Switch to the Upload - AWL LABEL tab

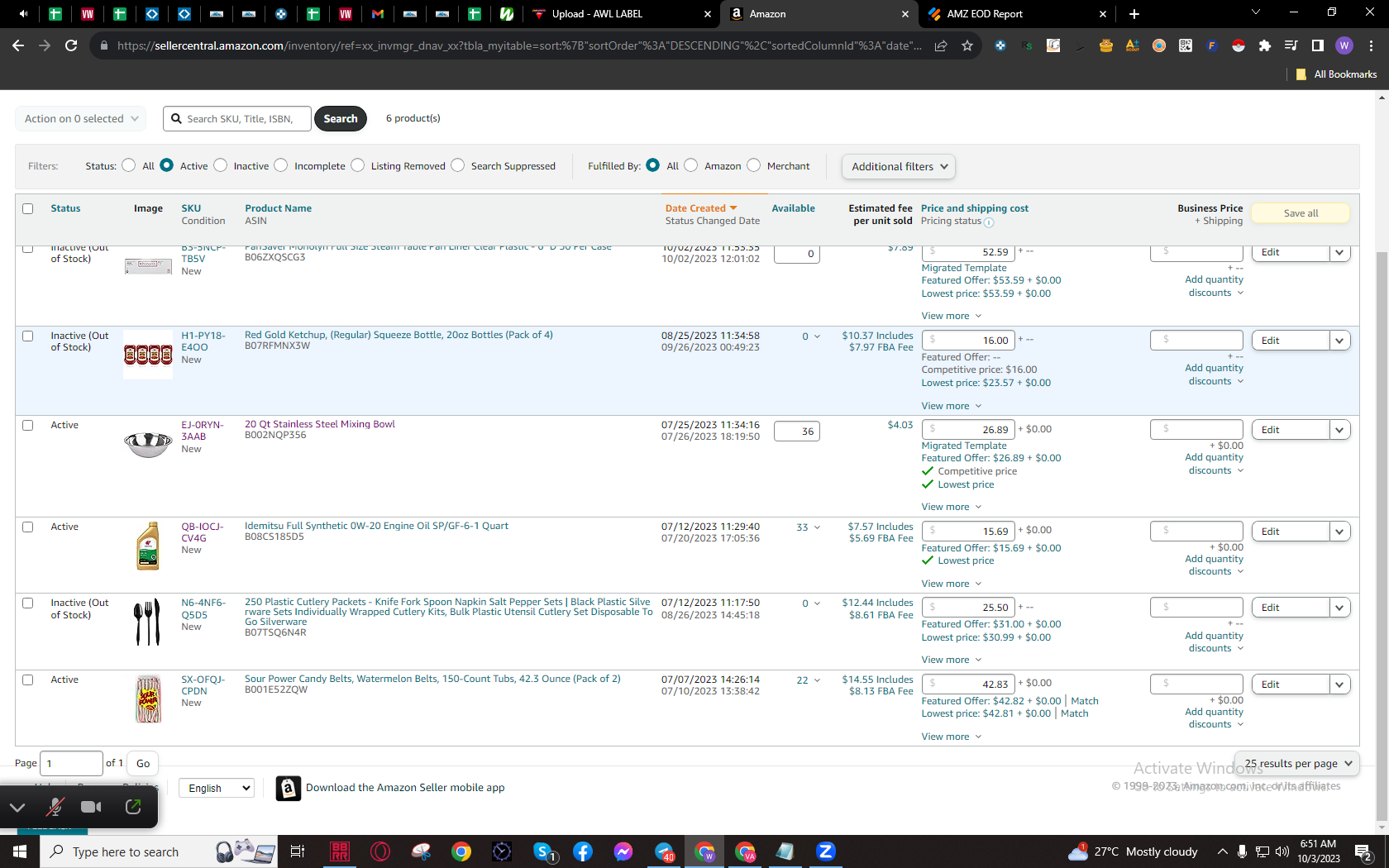pos(622,14)
